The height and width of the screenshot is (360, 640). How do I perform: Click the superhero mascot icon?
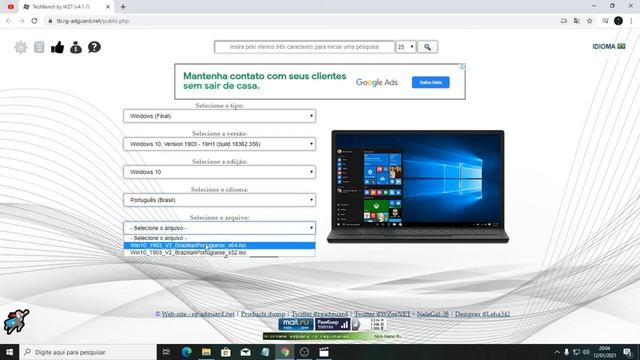coord(16,321)
